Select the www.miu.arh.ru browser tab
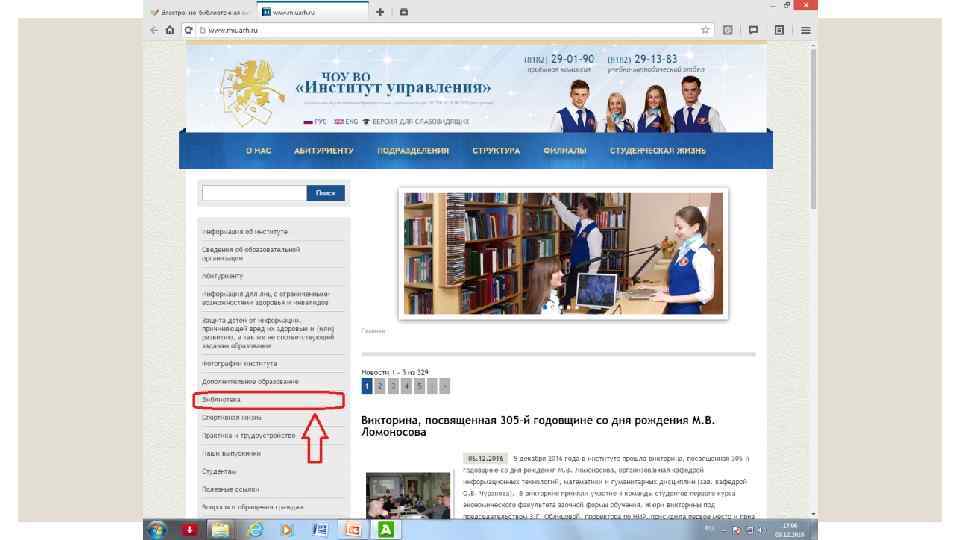 [x=311, y=12]
